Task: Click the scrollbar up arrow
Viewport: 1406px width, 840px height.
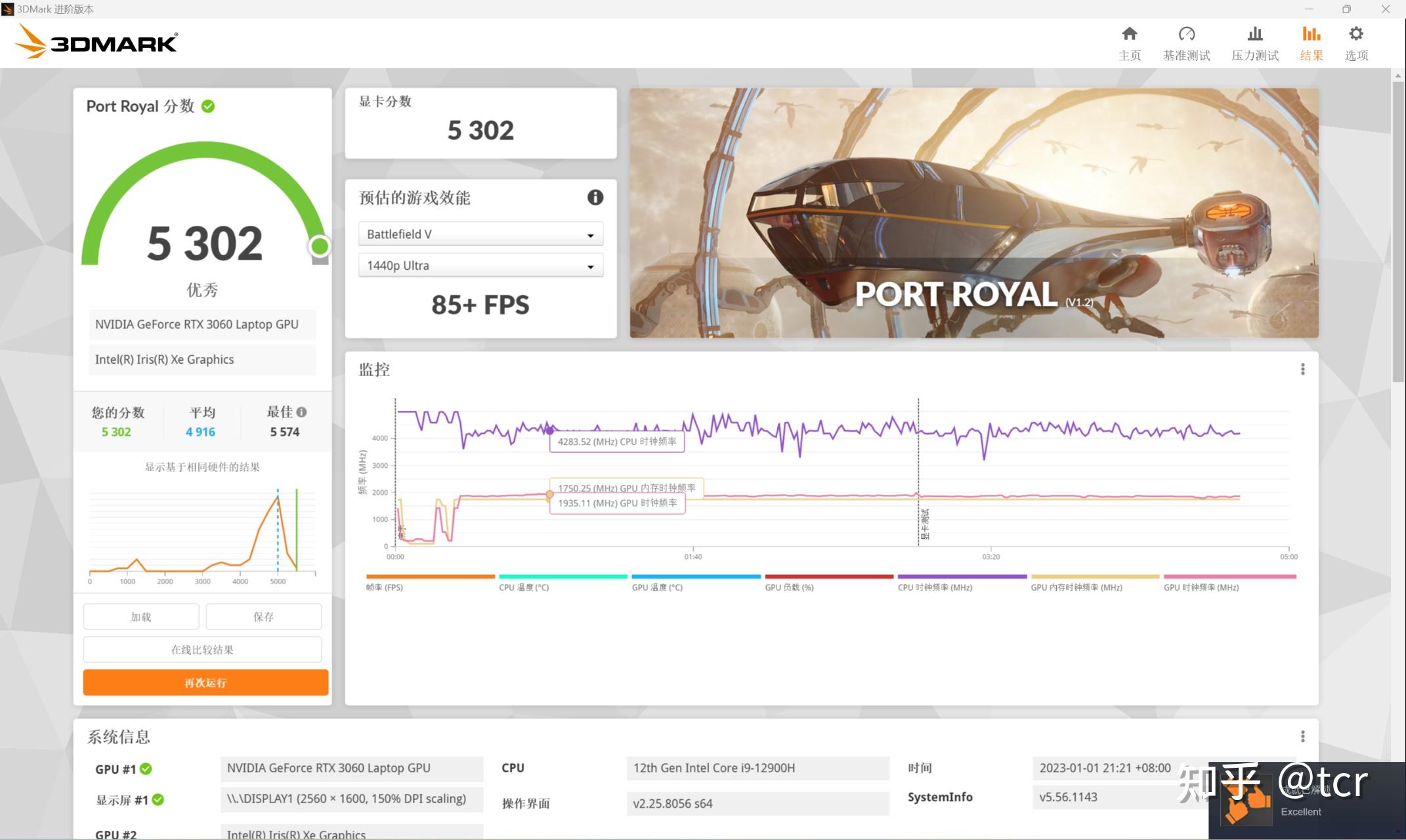Action: click(x=1397, y=75)
